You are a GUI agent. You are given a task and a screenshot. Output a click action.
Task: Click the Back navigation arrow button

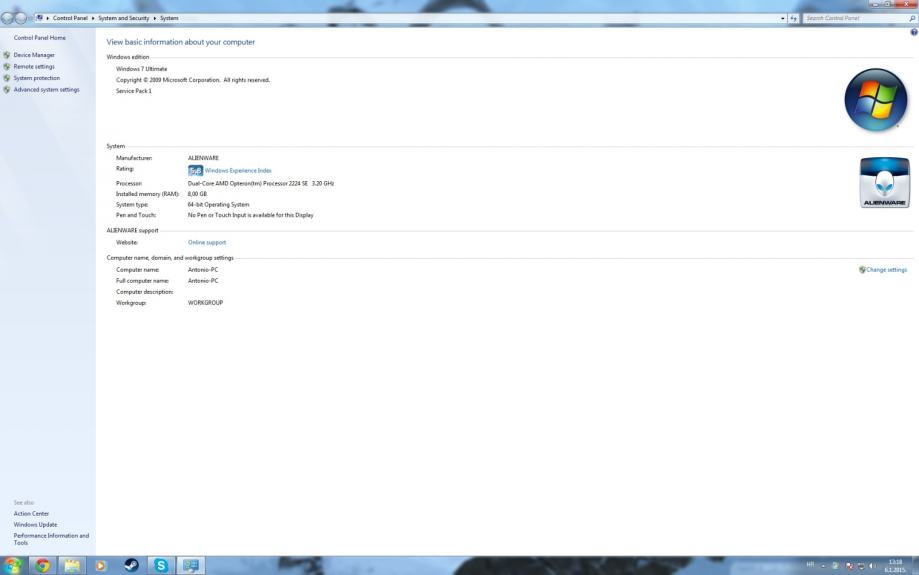pos(7,18)
